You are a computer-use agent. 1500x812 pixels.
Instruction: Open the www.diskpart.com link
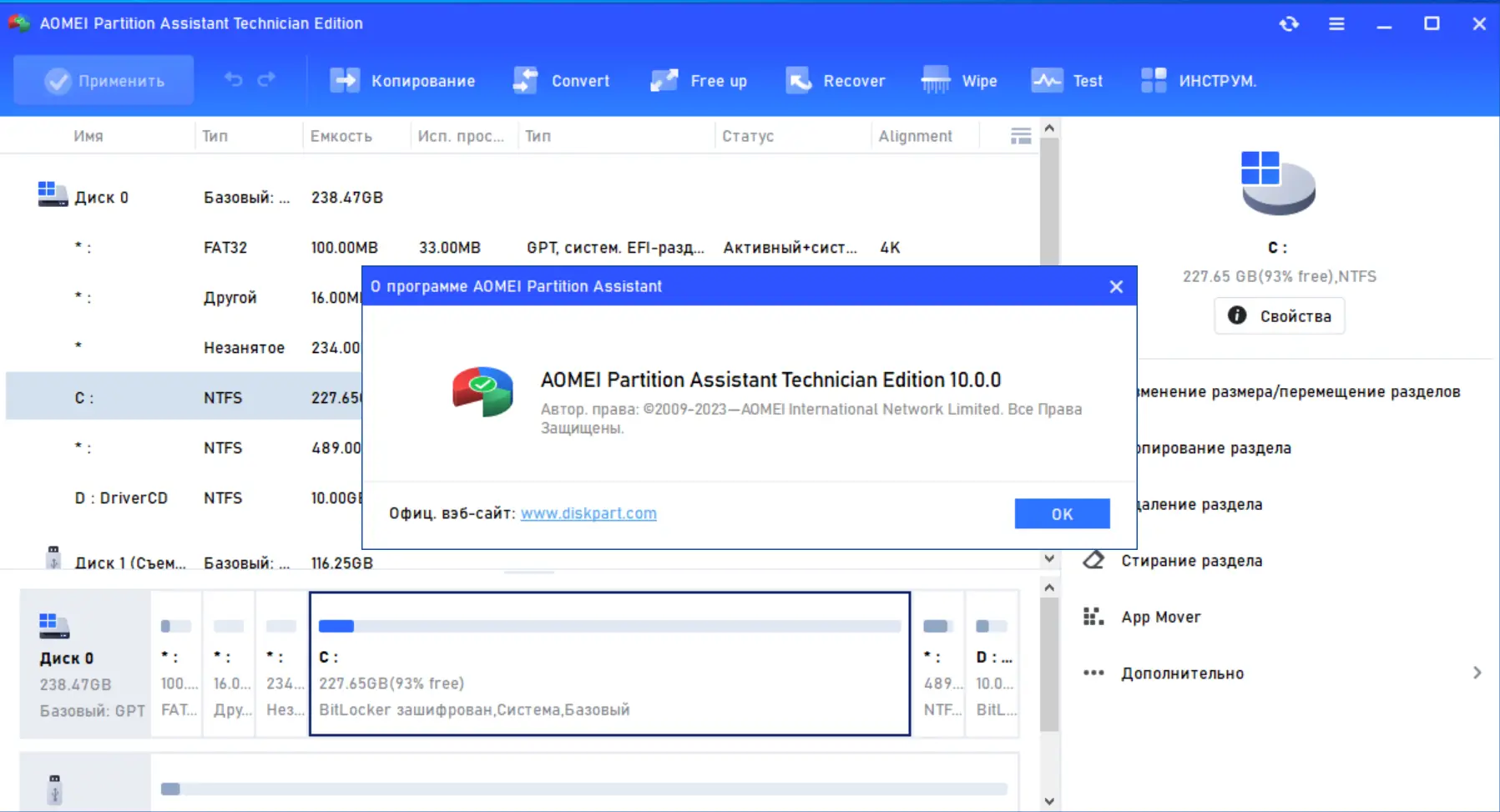[x=588, y=513]
